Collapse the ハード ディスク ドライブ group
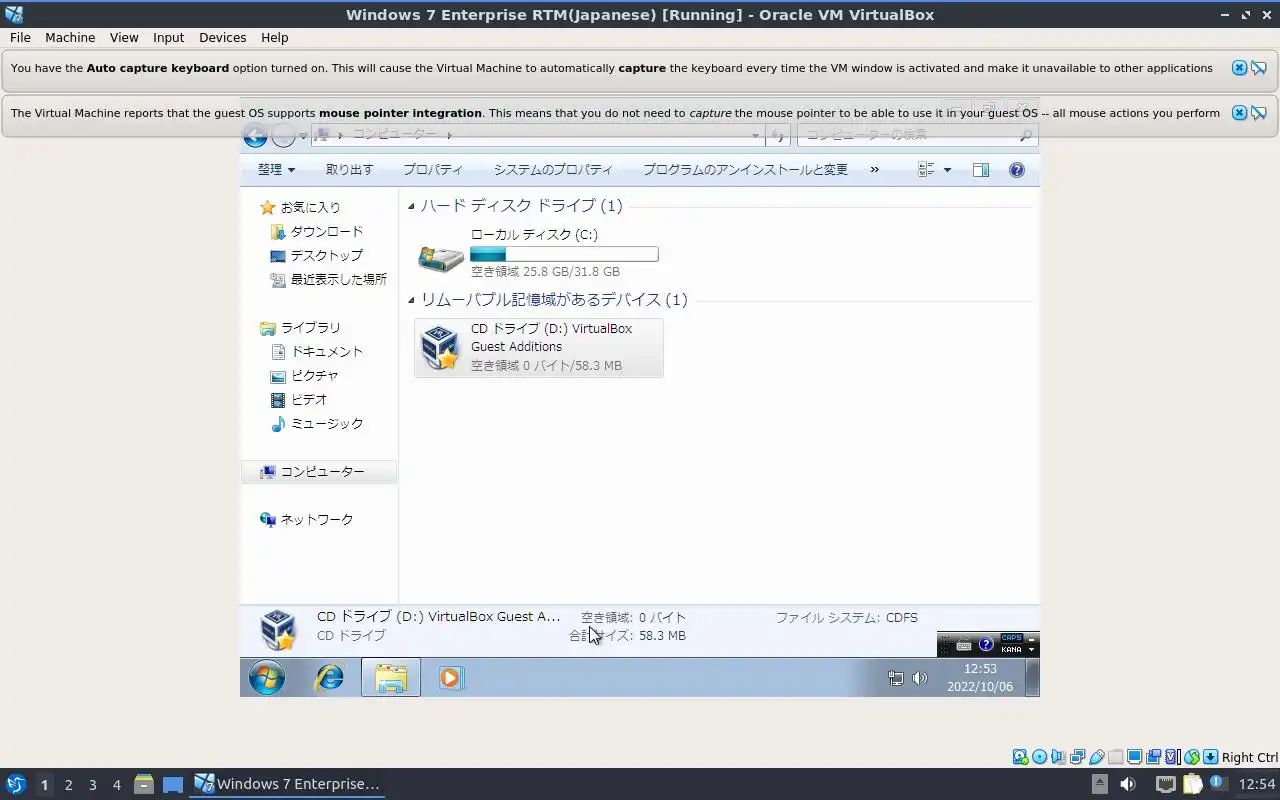Image resolution: width=1280 pixels, height=800 pixels. [x=411, y=206]
